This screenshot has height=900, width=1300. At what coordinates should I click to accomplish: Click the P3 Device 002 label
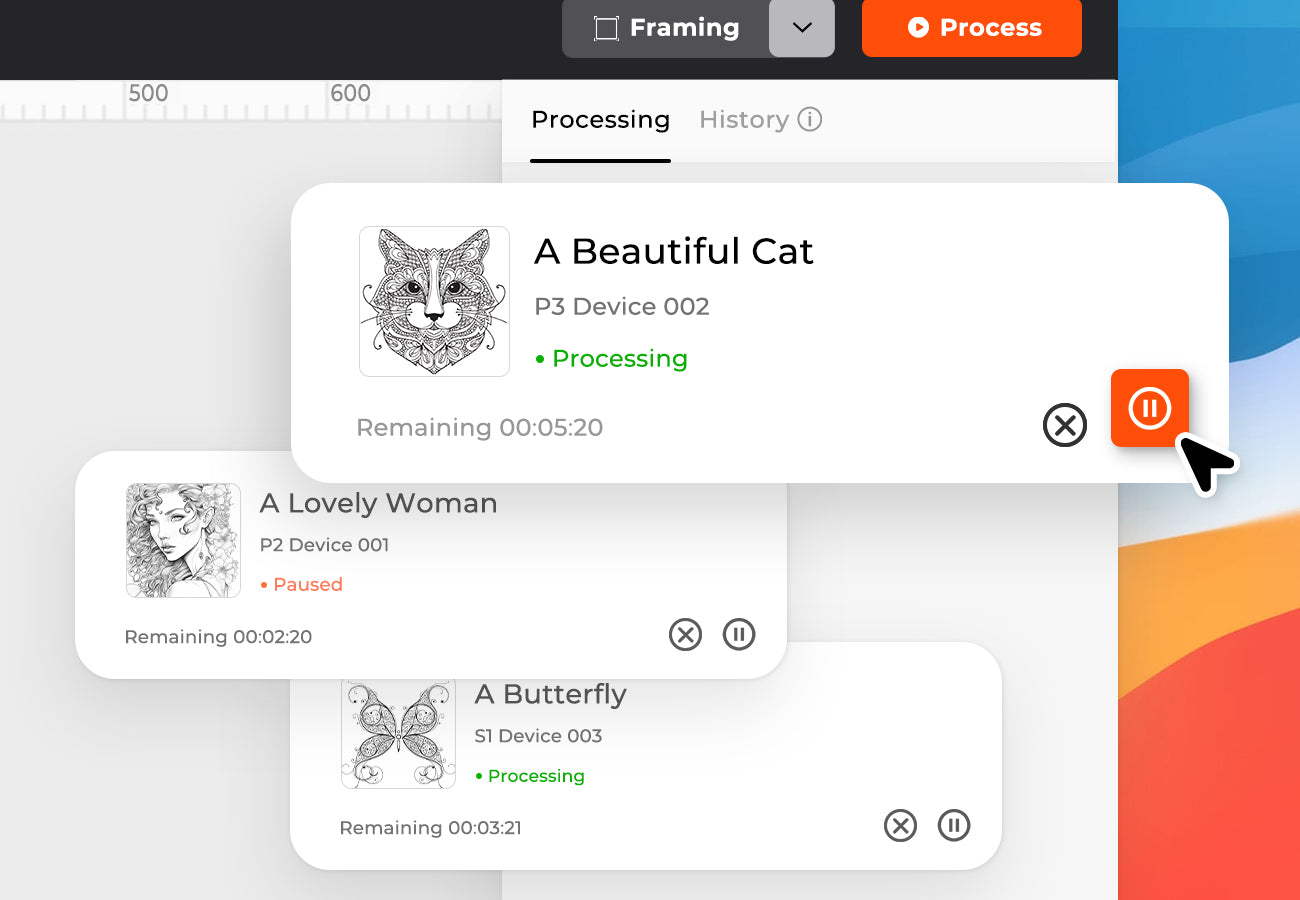(x=622, y=306)
